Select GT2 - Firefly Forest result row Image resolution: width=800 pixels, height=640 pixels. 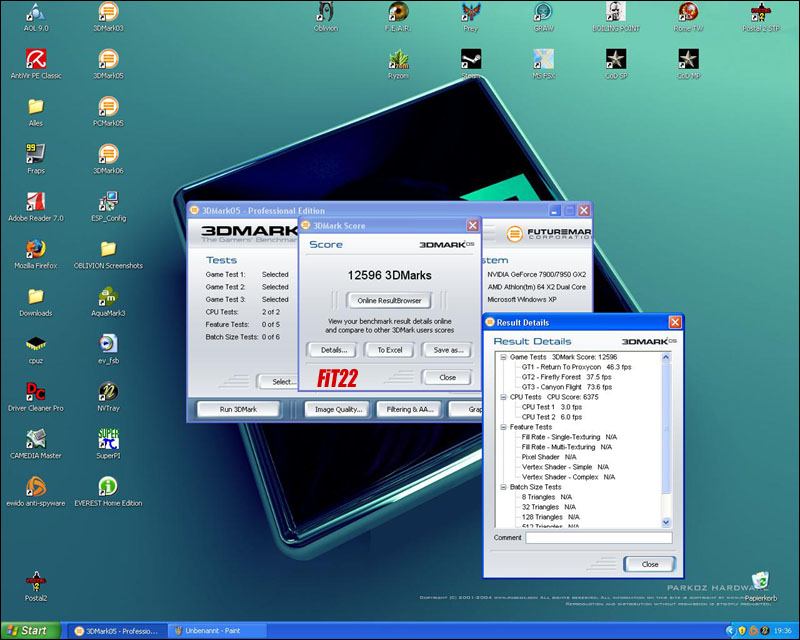[566, 377]
